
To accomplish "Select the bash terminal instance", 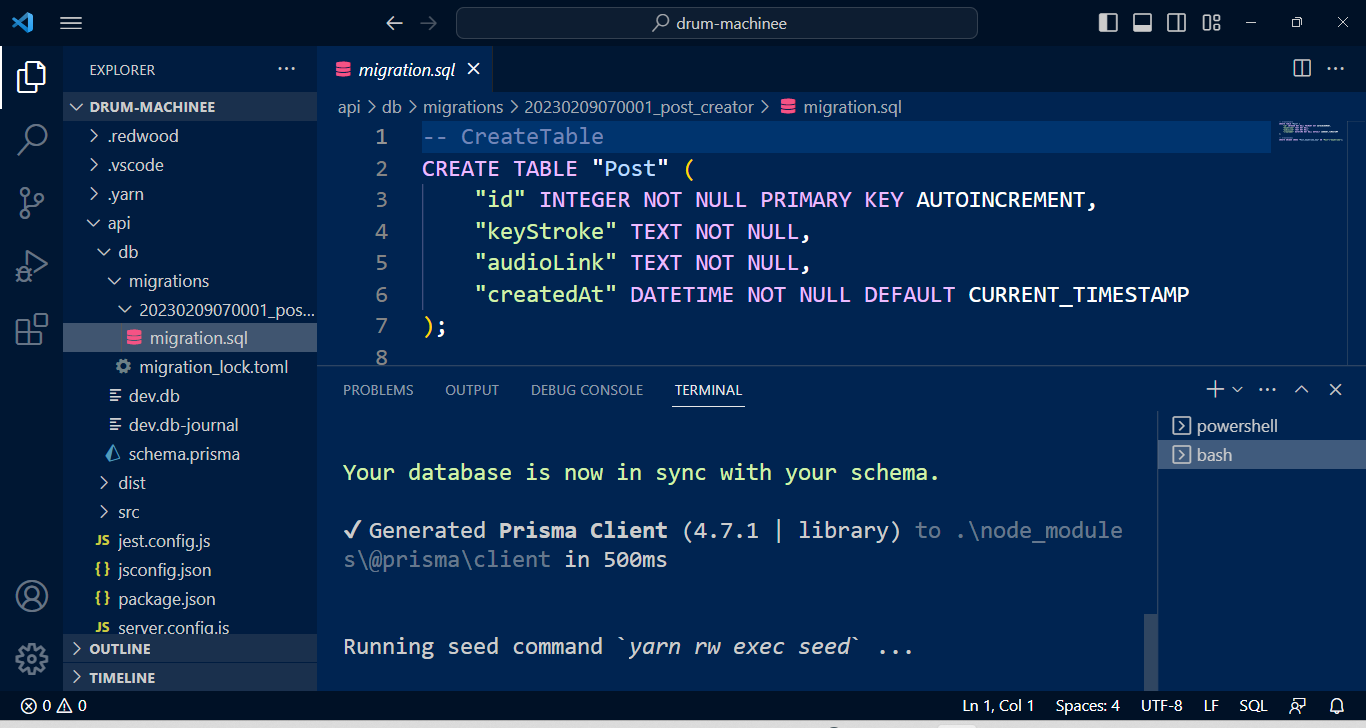I will [1262, 455].
